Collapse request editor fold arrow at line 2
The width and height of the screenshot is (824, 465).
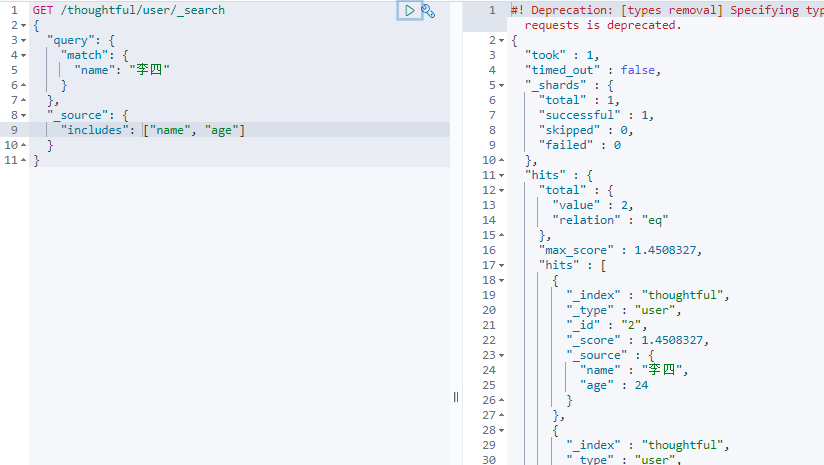point(24,26)
